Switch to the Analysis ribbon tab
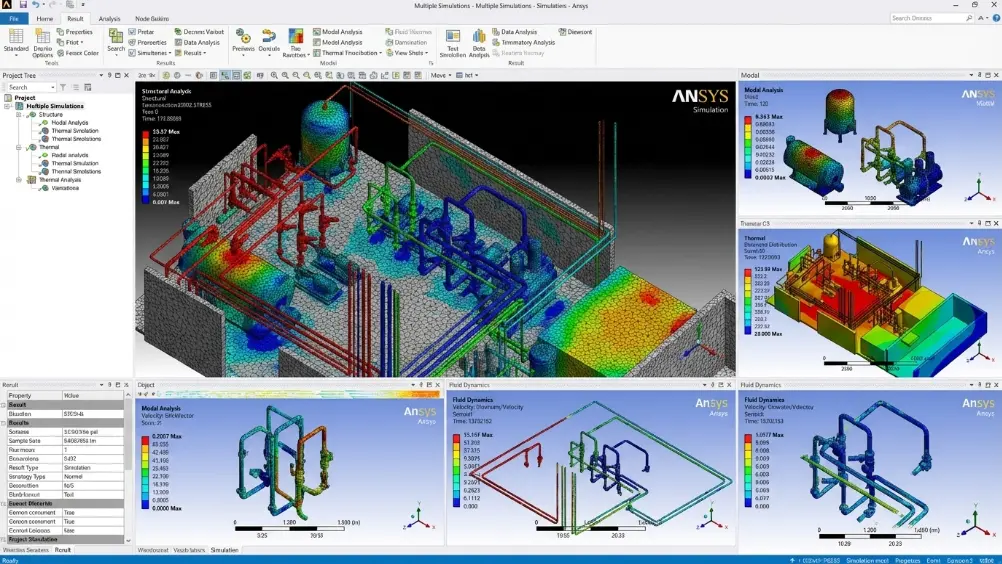Screen dimensions: 1002x564 109,19
